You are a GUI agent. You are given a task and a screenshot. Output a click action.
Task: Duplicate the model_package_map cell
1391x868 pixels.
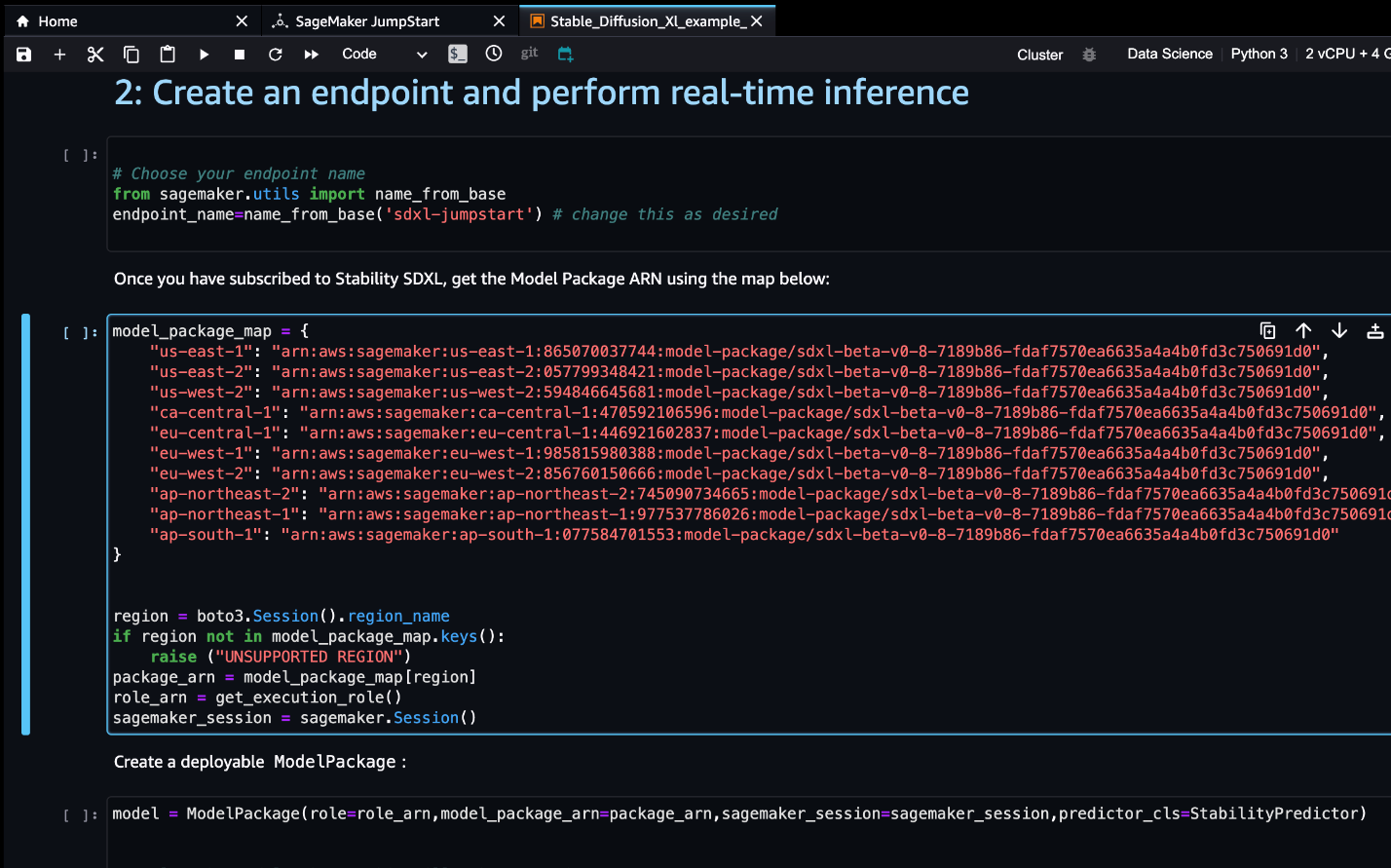pyautogui.click(x=1267, y=330)
